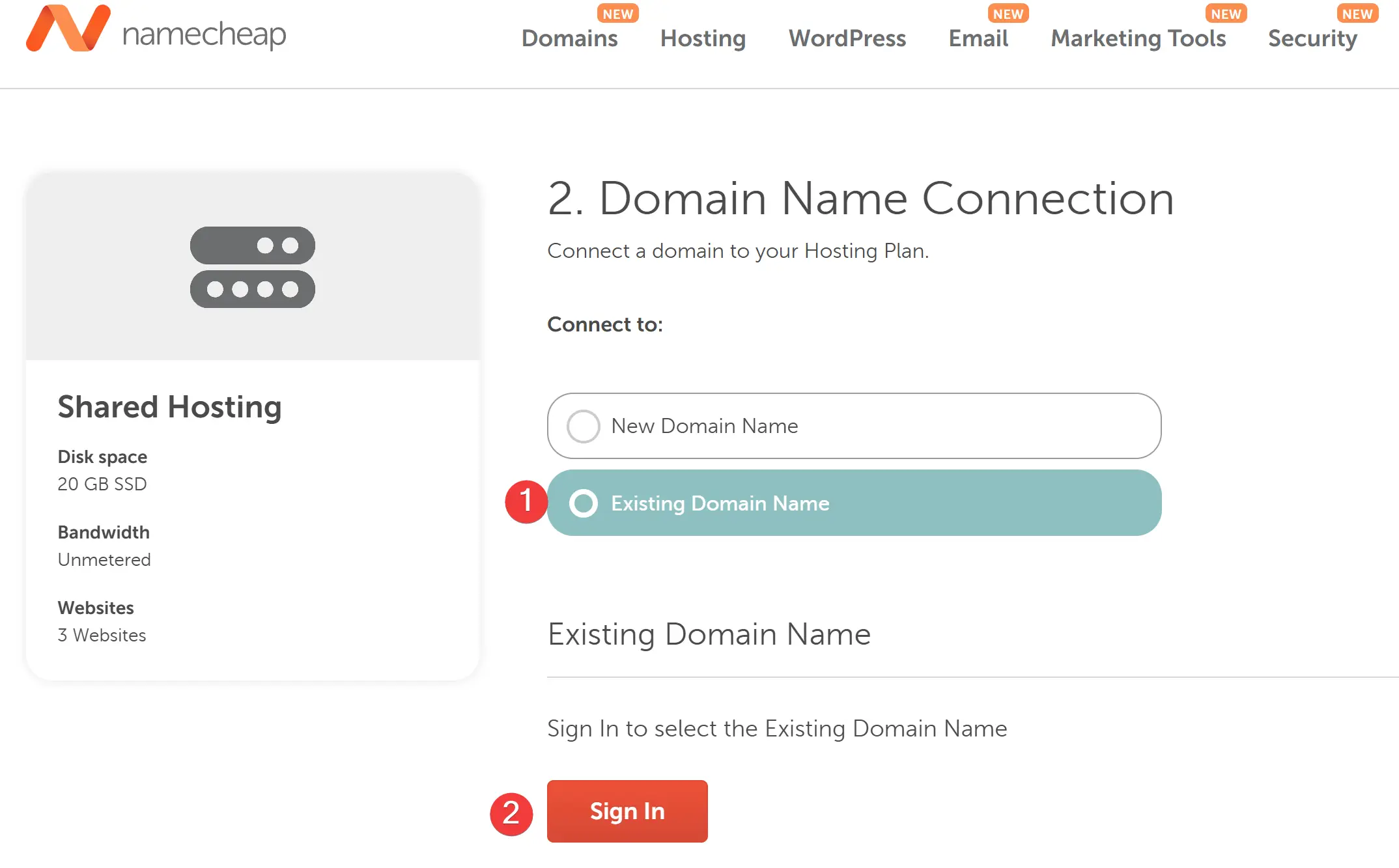1399x868 pixels.
Task: Click the Namecheap logo icon
Action: [68, 28]
